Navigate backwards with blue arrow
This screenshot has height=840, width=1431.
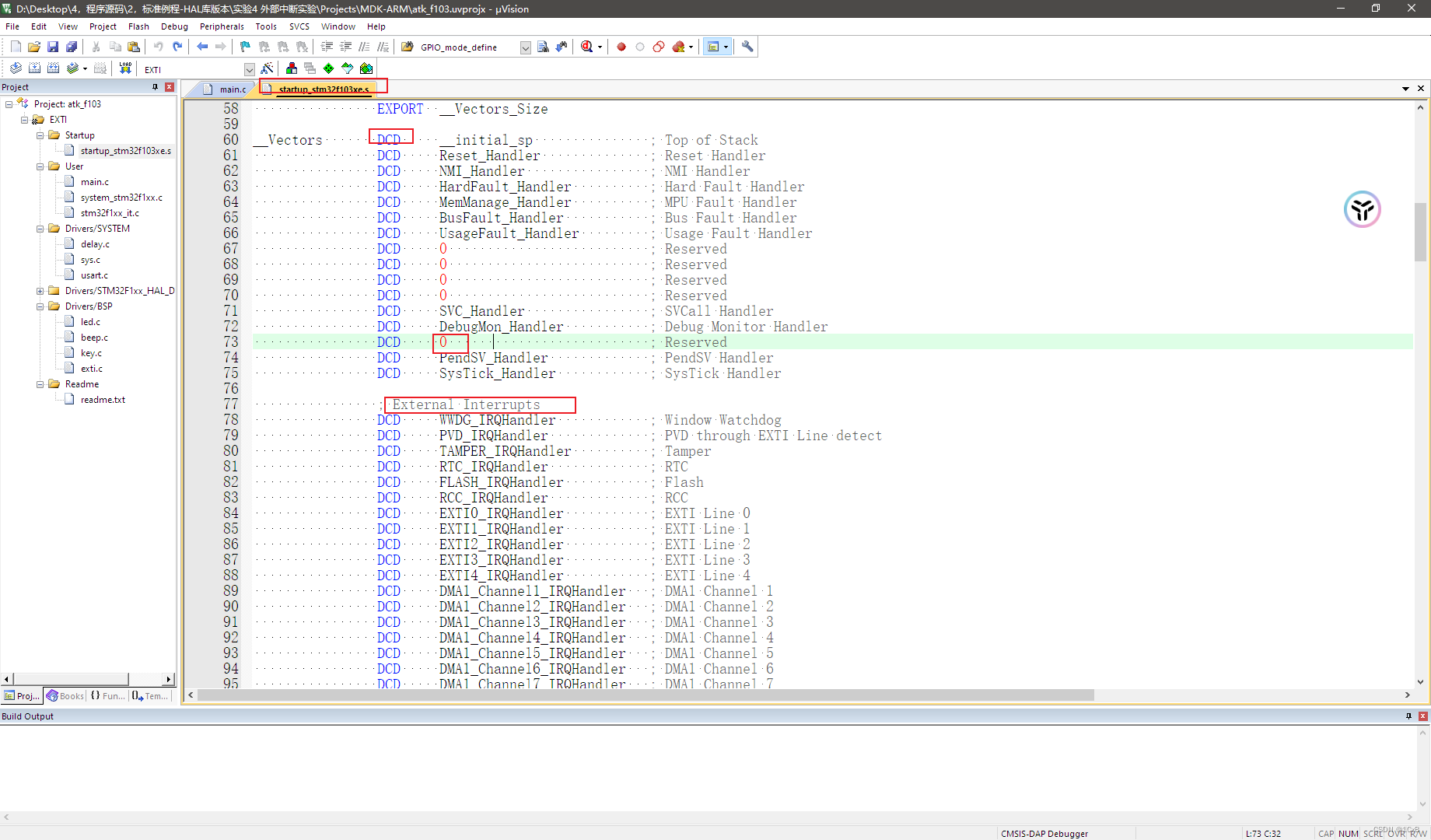coord(202,47)
